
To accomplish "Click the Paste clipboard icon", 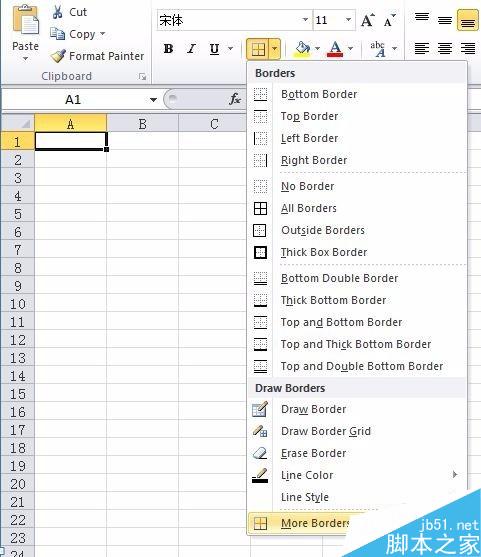I will (x=26, y=21).
